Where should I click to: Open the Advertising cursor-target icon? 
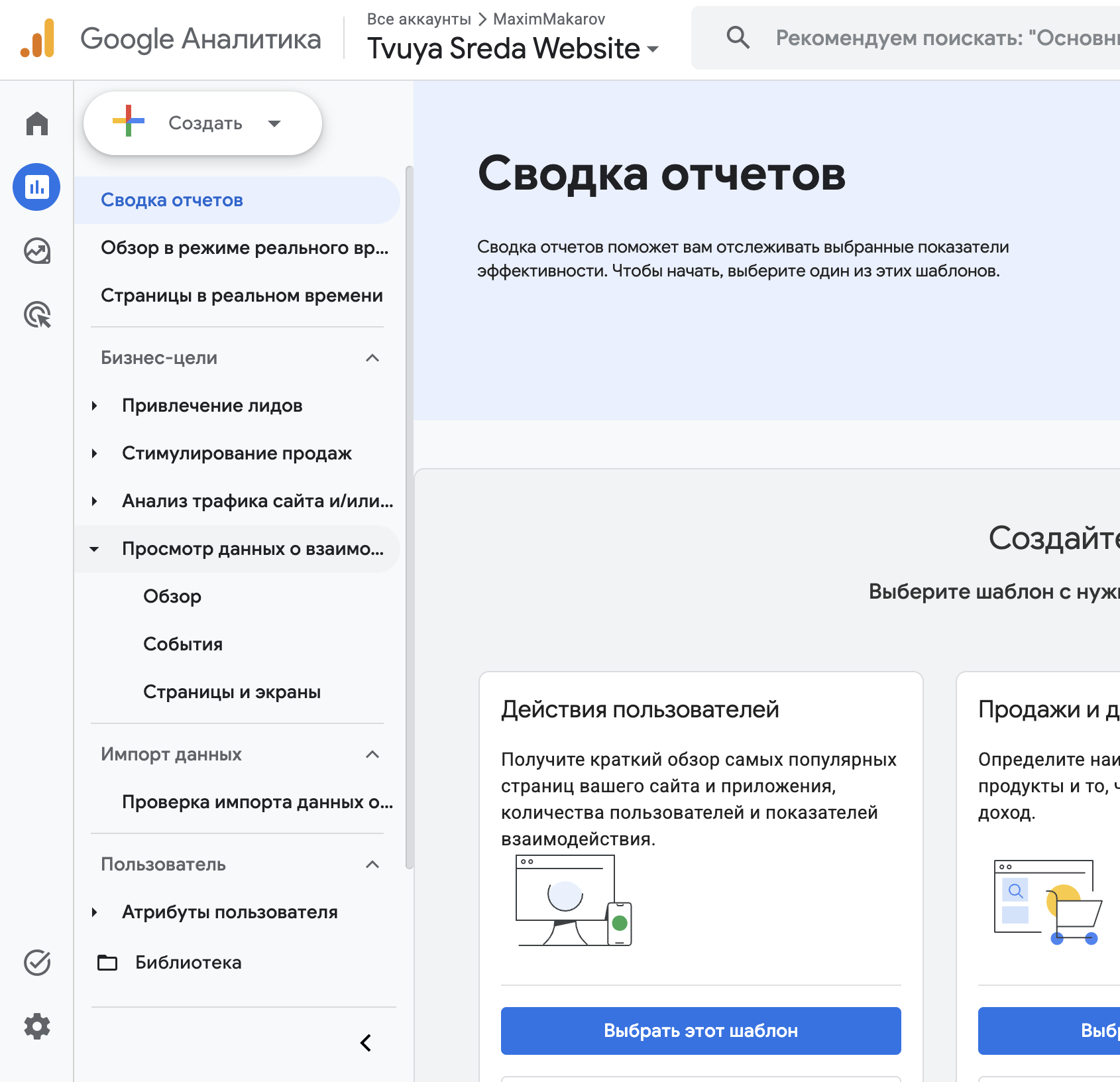click(x=37, y=314)
